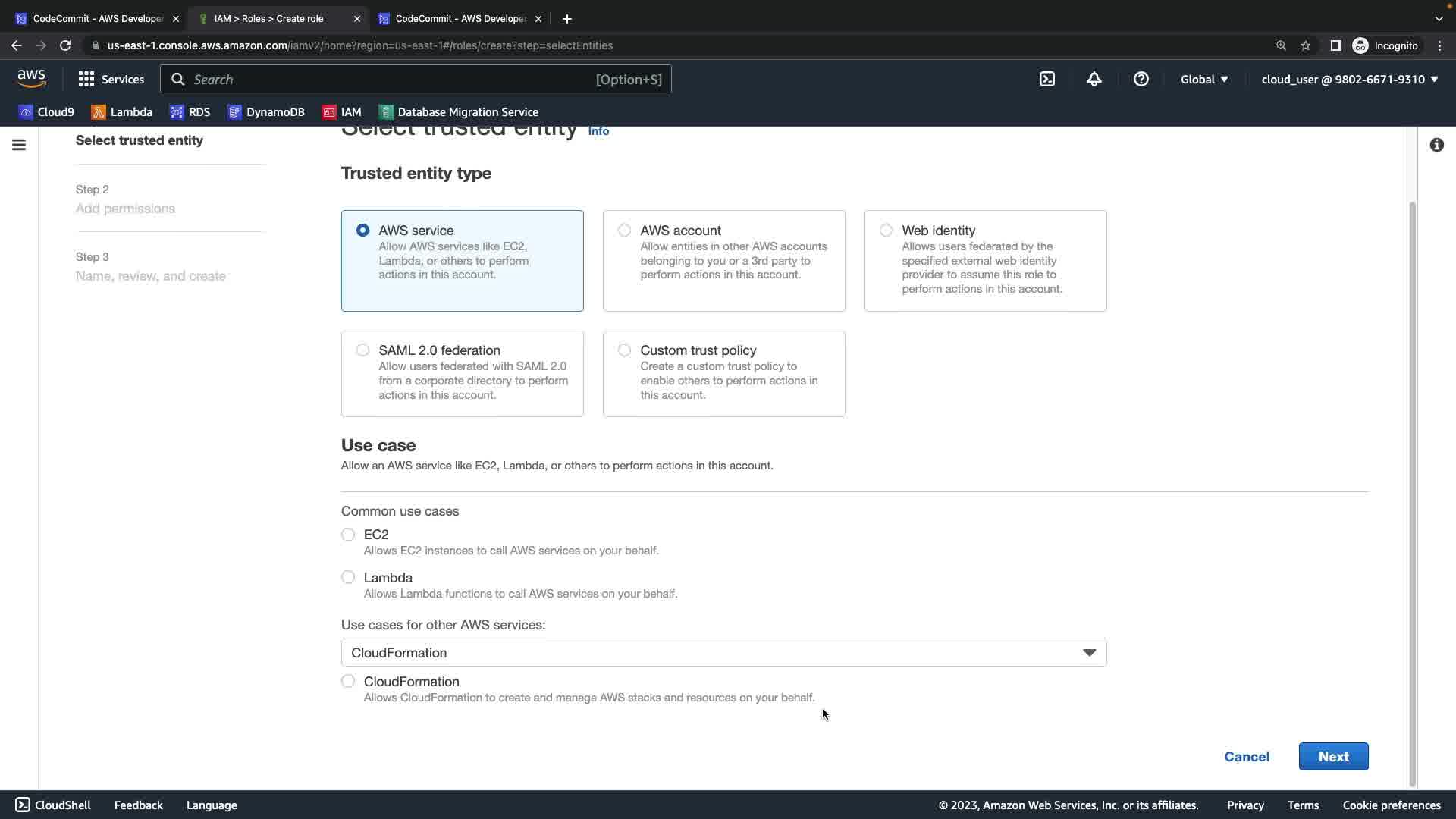The height and width of the screenshot is (819, 1456).
Task: Open the DynamoDB bookmark shortcut
Action: coord(266,112)
